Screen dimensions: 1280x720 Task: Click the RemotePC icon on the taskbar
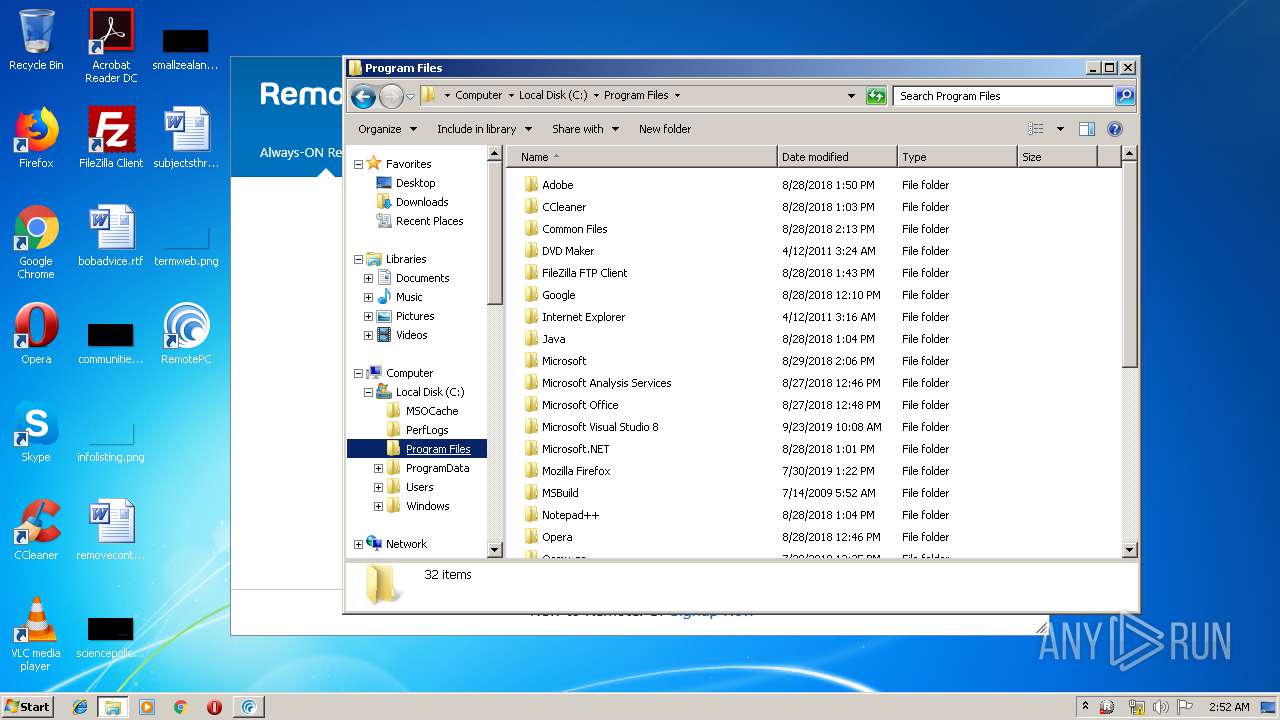pyautogui.click(x=248, y=707)
